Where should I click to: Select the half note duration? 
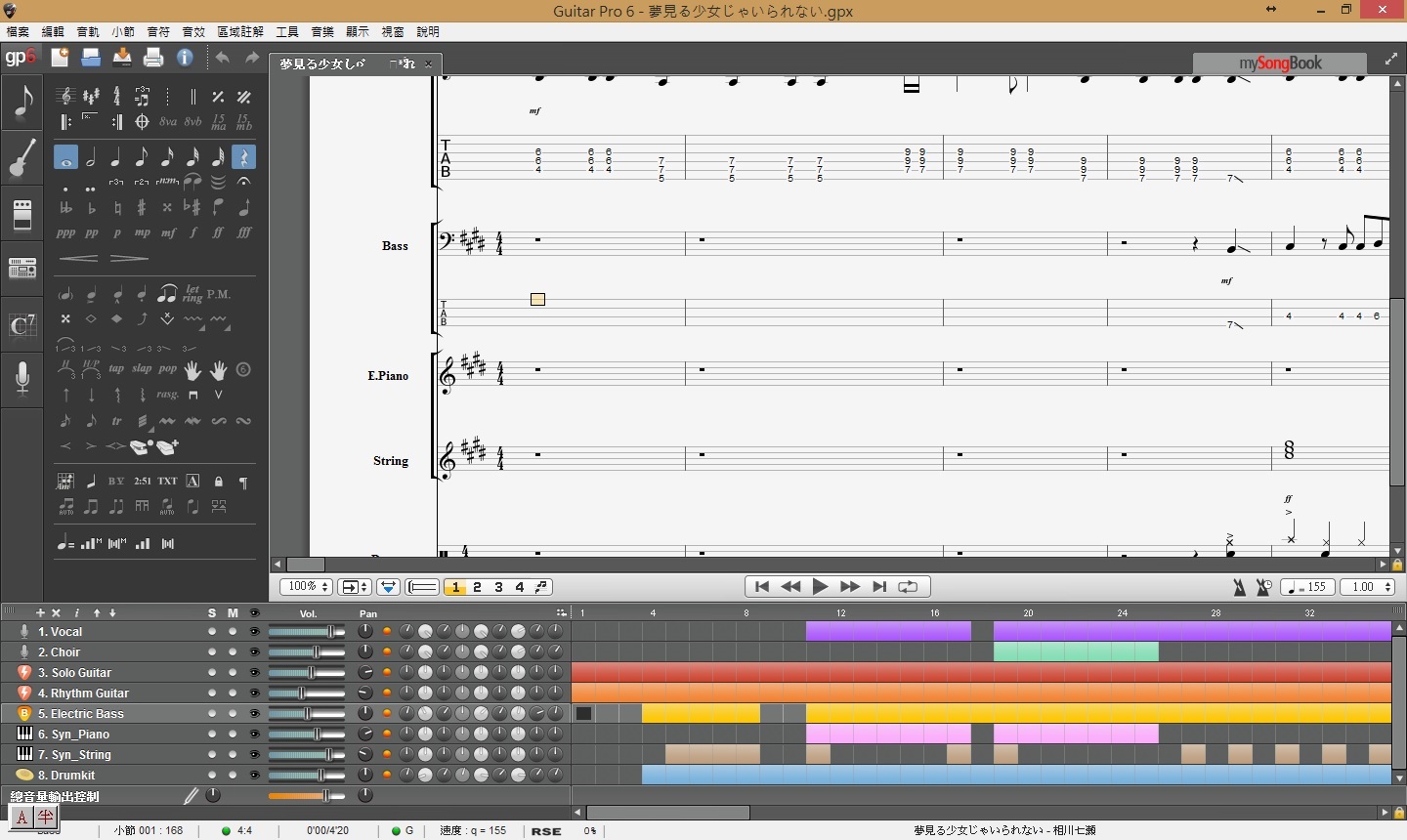pos(91,156)
